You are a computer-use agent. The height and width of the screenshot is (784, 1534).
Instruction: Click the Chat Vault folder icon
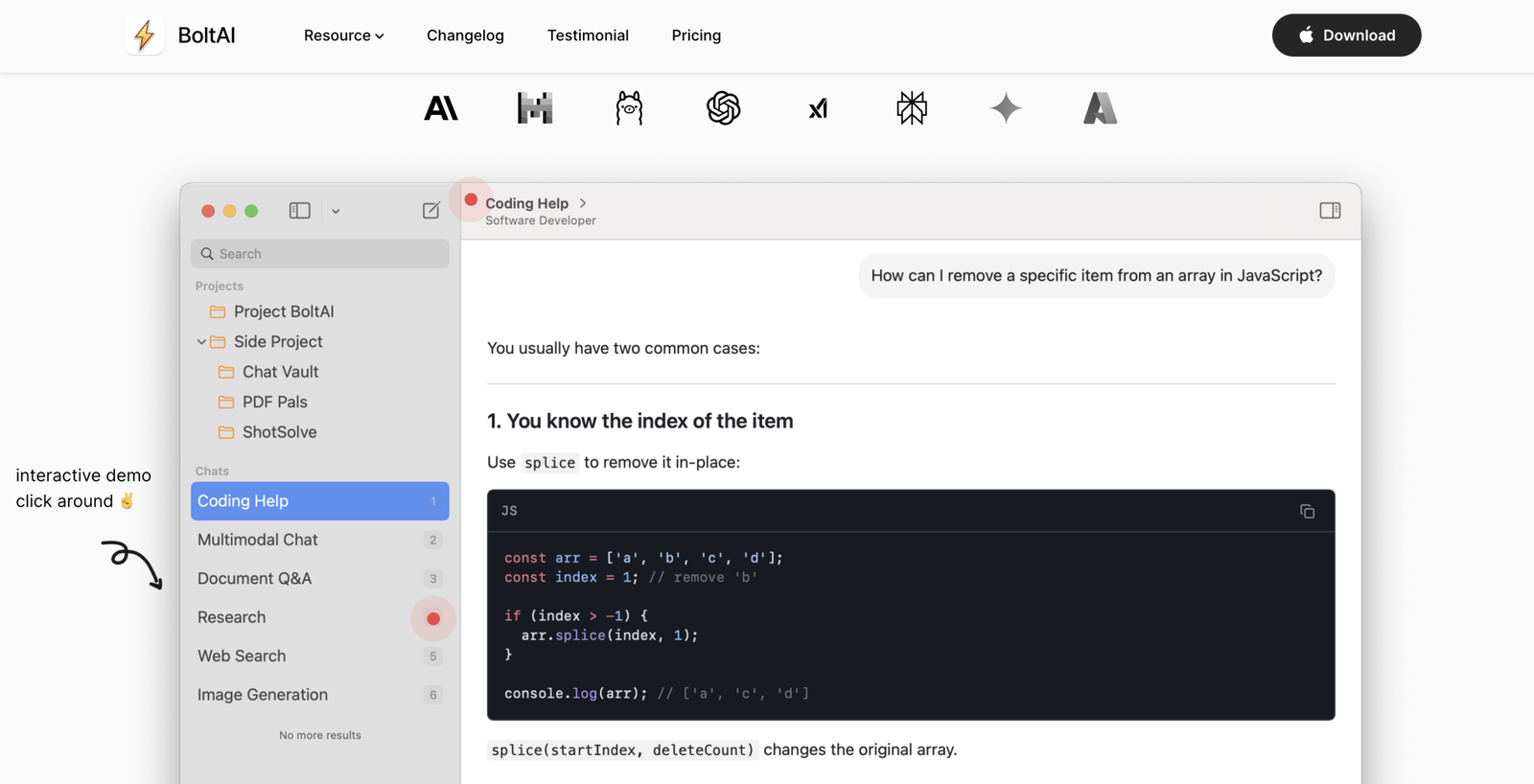click(x=226, y=372)
